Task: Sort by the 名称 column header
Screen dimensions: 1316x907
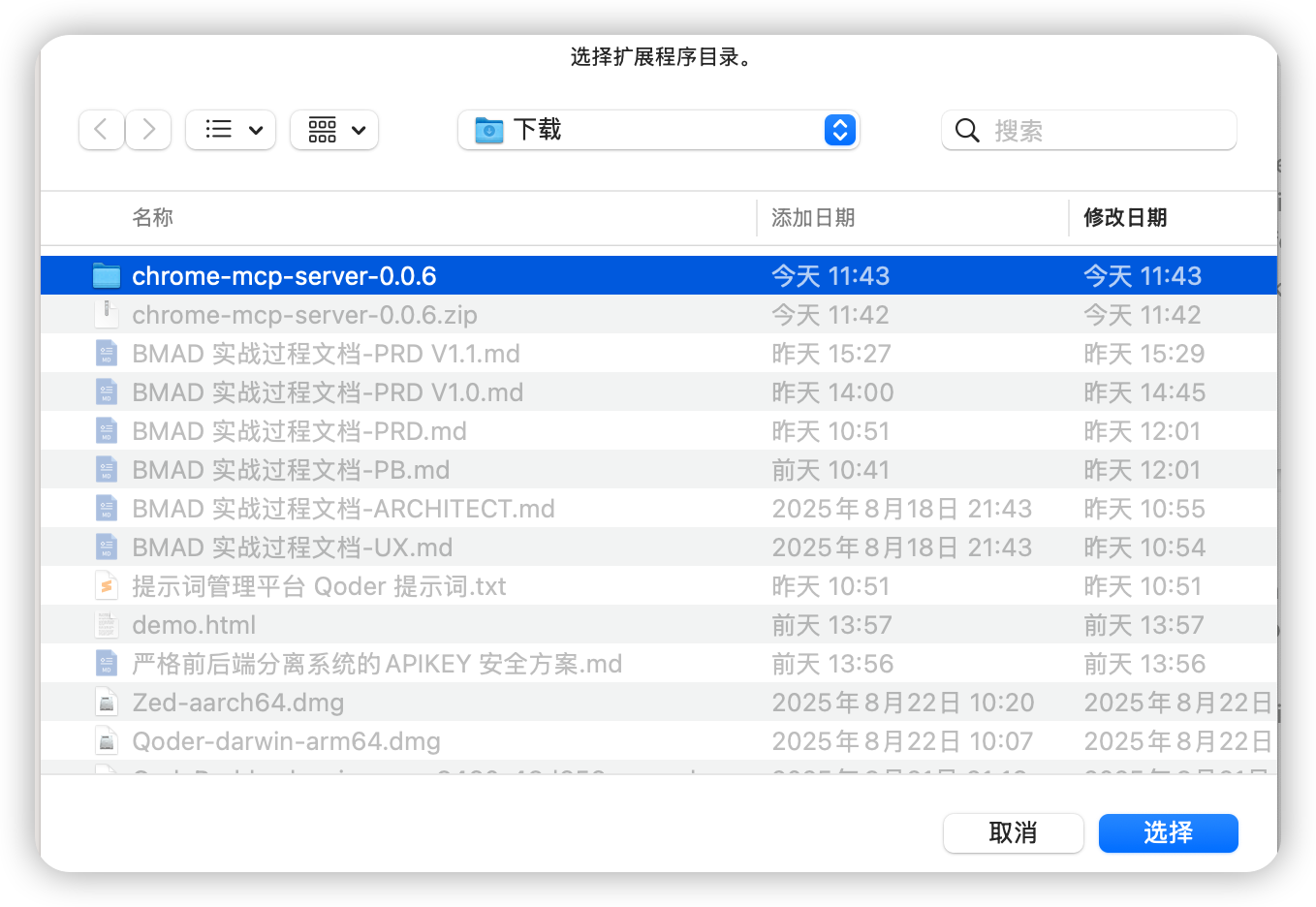Action: pos(153,218)
